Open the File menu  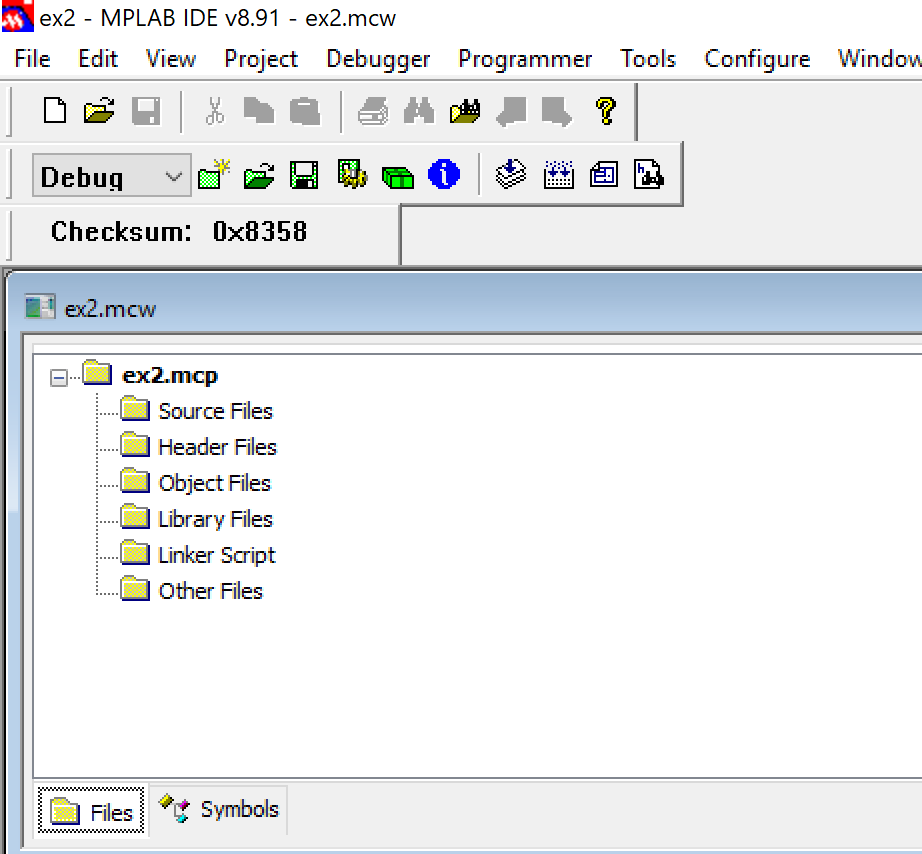(x=32, y=59)
